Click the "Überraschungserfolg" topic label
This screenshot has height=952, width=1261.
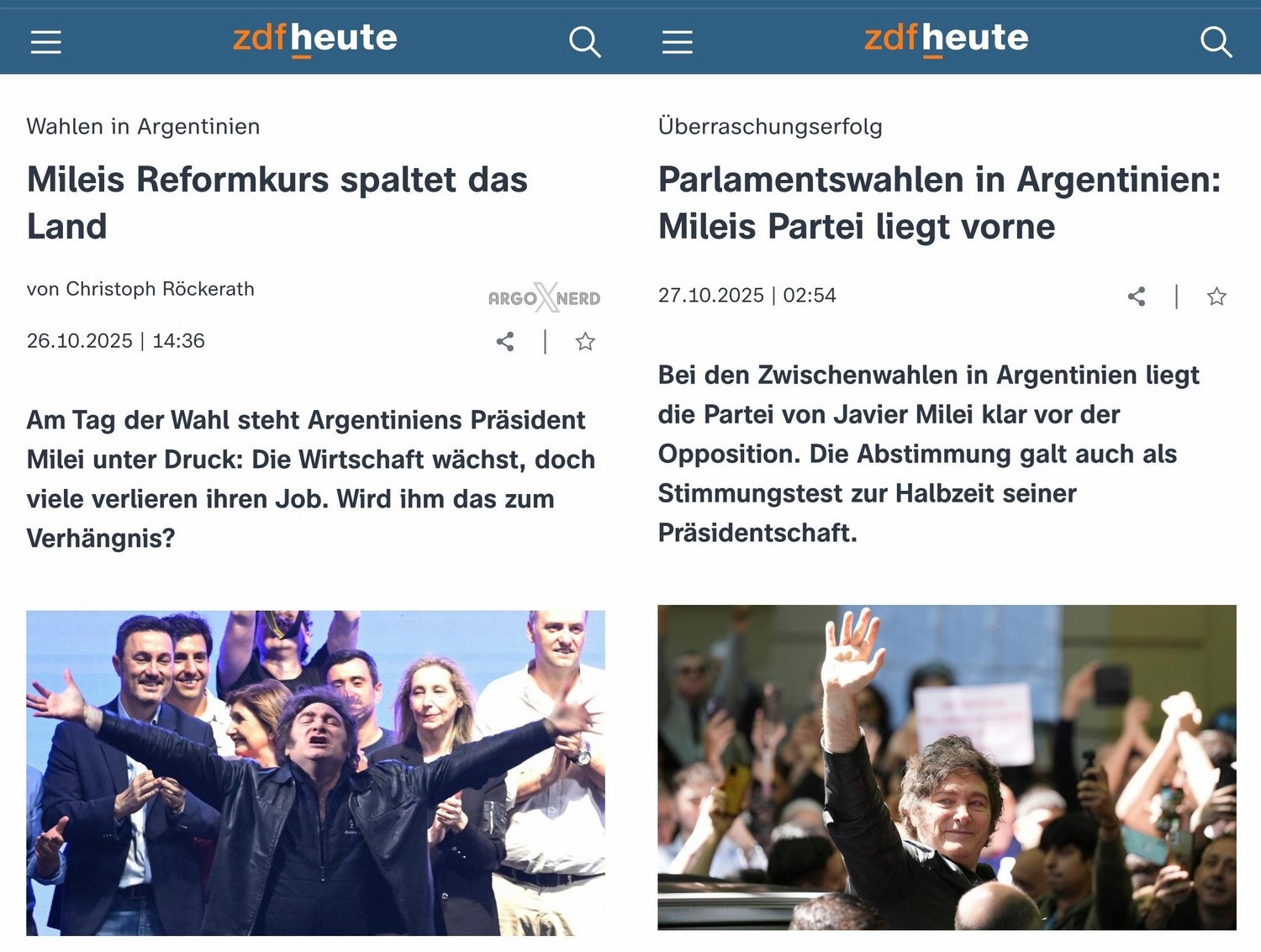pyautogui.click(x=770, y=126)
